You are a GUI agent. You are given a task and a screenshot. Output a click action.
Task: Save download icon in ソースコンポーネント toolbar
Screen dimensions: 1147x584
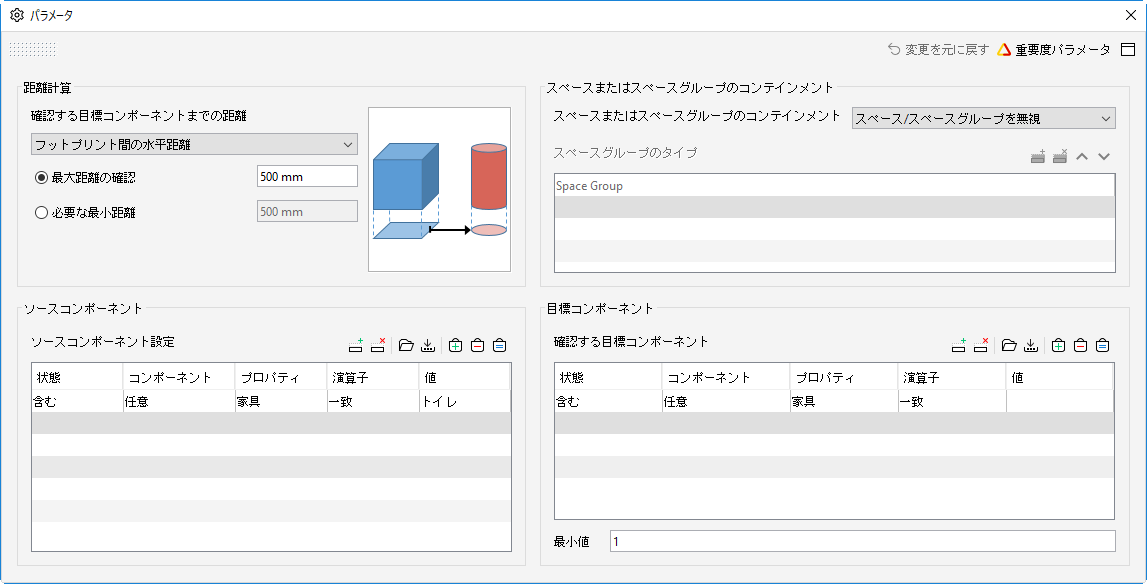[428, 345]
